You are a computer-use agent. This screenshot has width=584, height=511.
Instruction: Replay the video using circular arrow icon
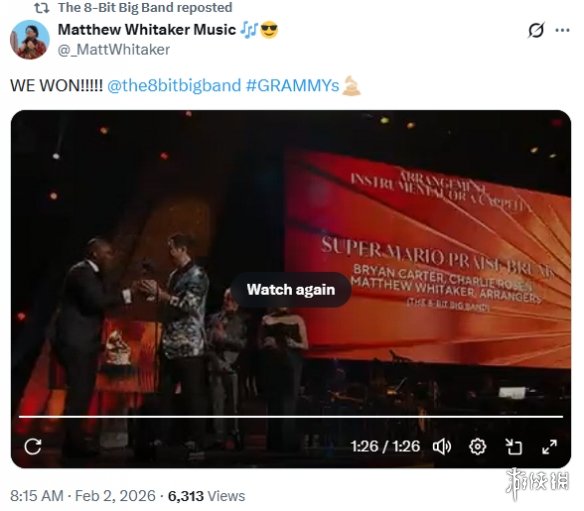coord(33,446)
